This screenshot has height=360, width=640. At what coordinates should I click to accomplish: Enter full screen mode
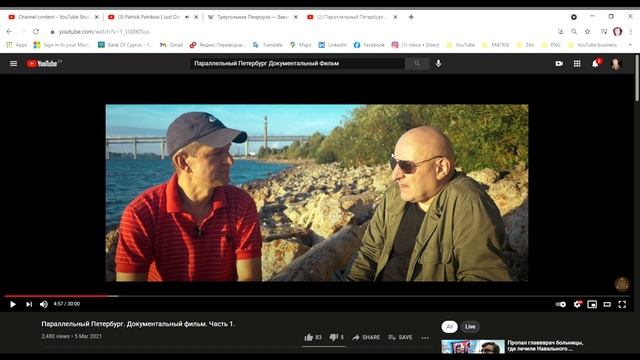622,304
